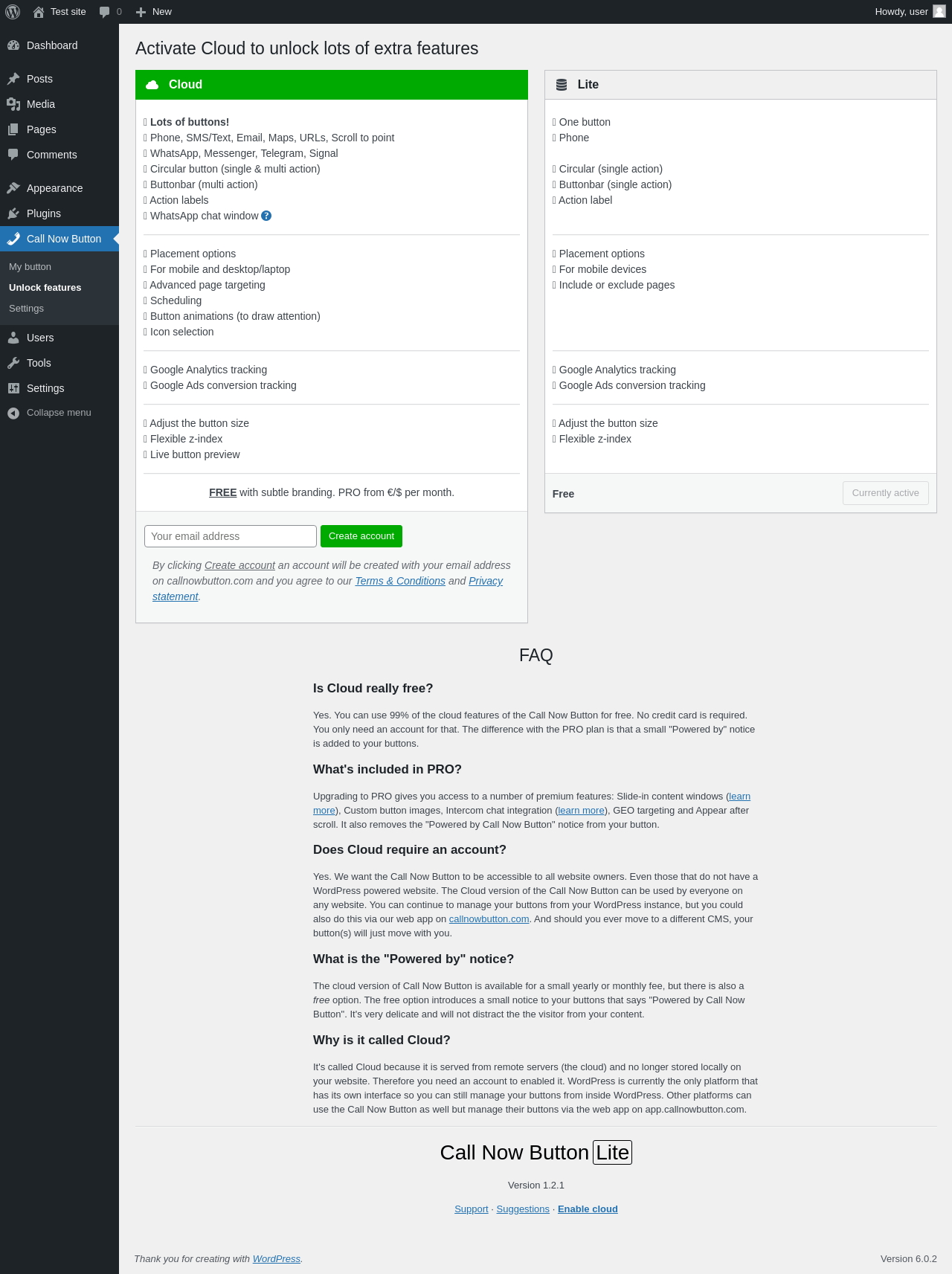The image size is (952, 1274).
Task: Click the WhatsApp chat window help icon
Action: tap(266, 216)
